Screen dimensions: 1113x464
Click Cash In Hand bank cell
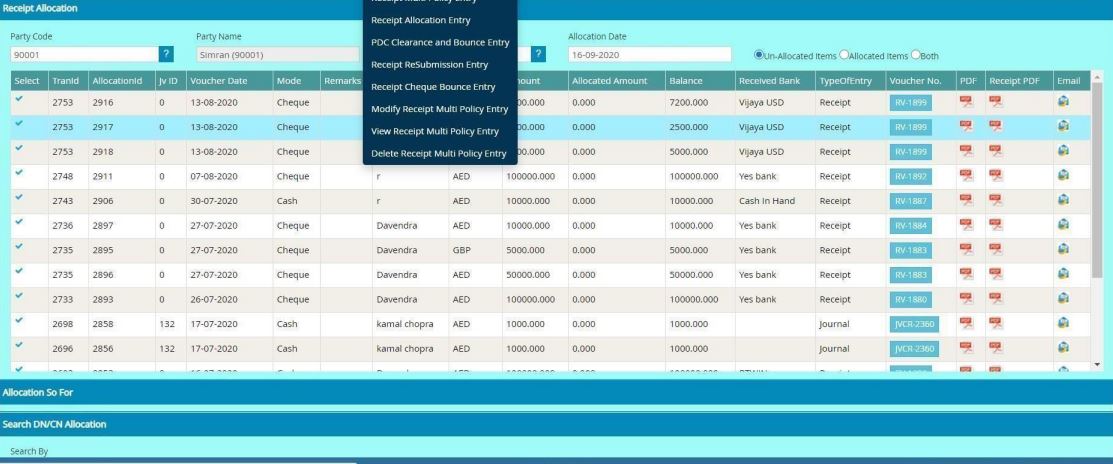point(774,201)
